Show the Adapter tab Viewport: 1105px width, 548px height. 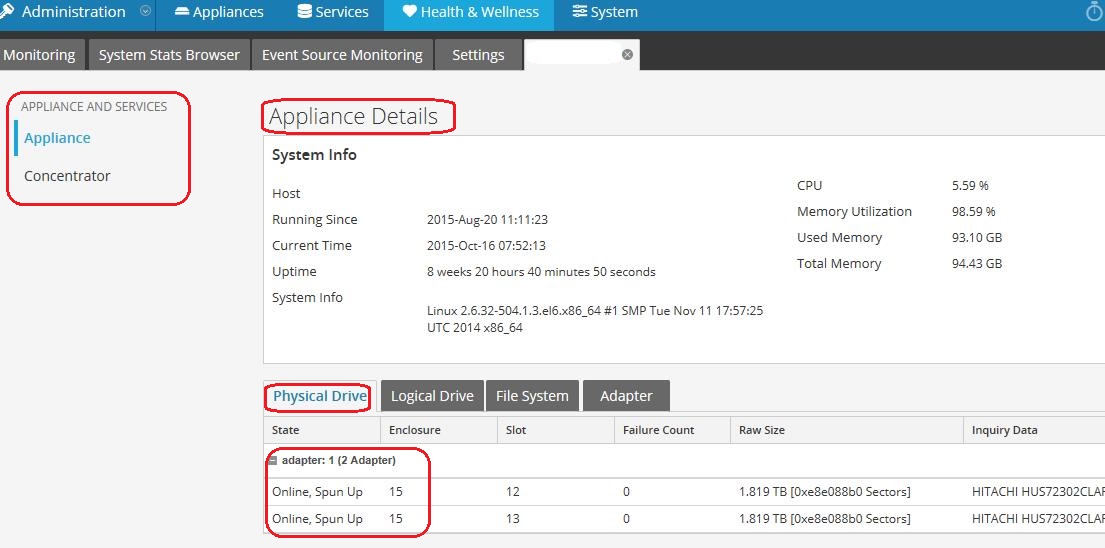[x=626, y=396]
